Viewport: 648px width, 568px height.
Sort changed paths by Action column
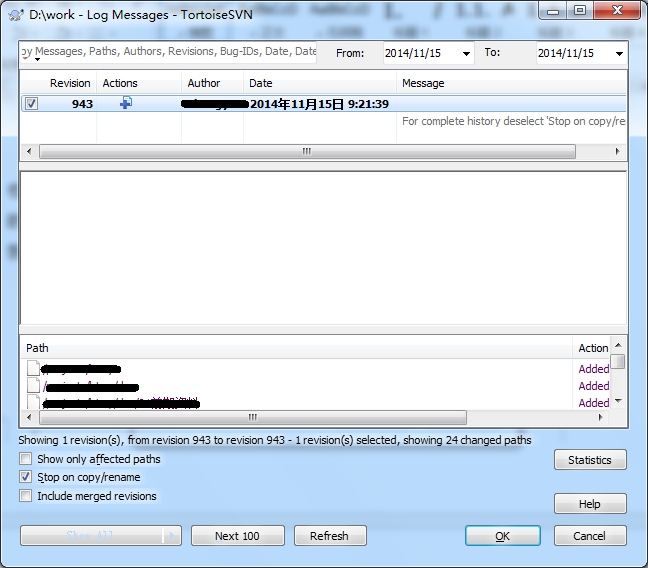593,348
